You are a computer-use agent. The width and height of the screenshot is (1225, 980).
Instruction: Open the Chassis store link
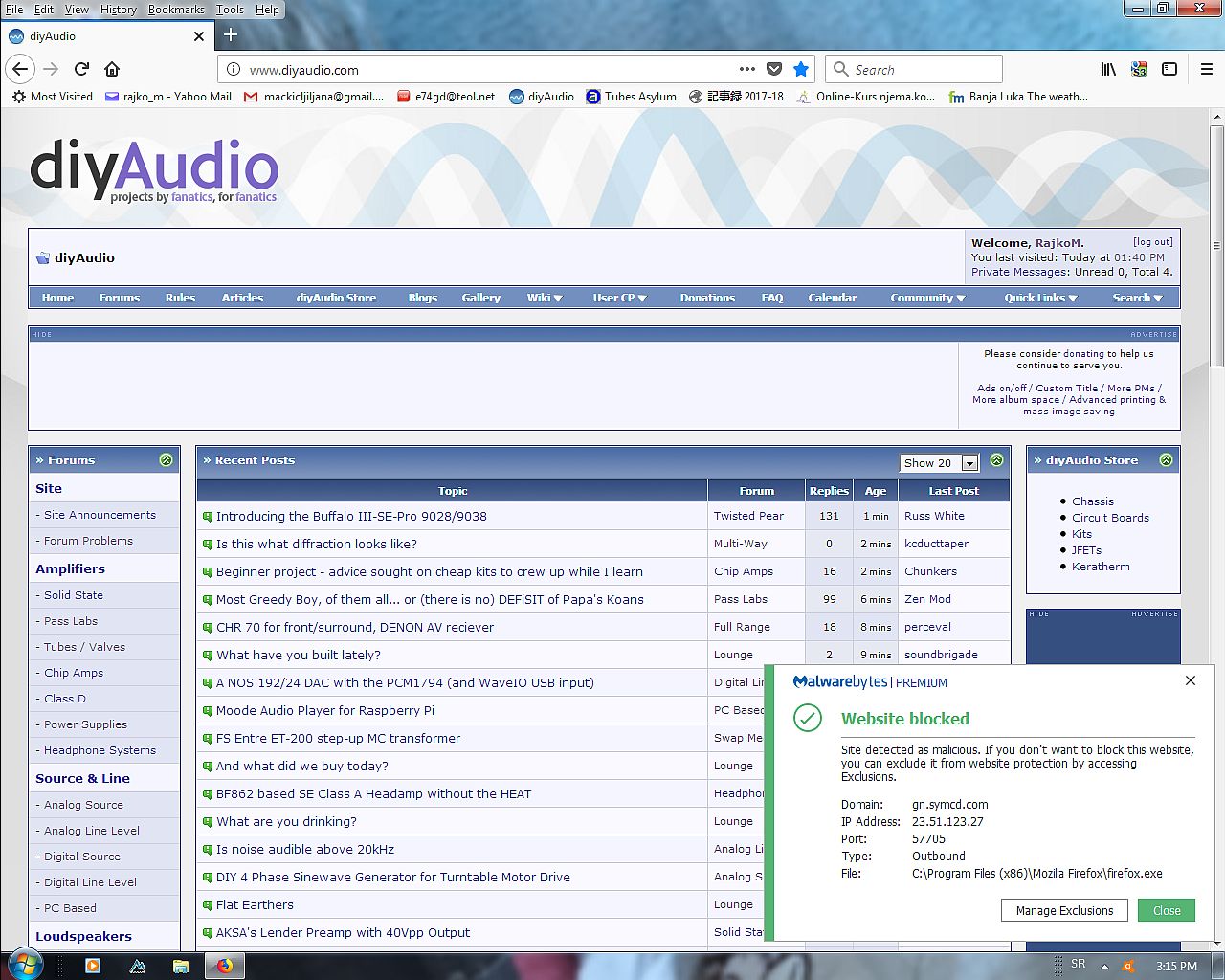1093,501
